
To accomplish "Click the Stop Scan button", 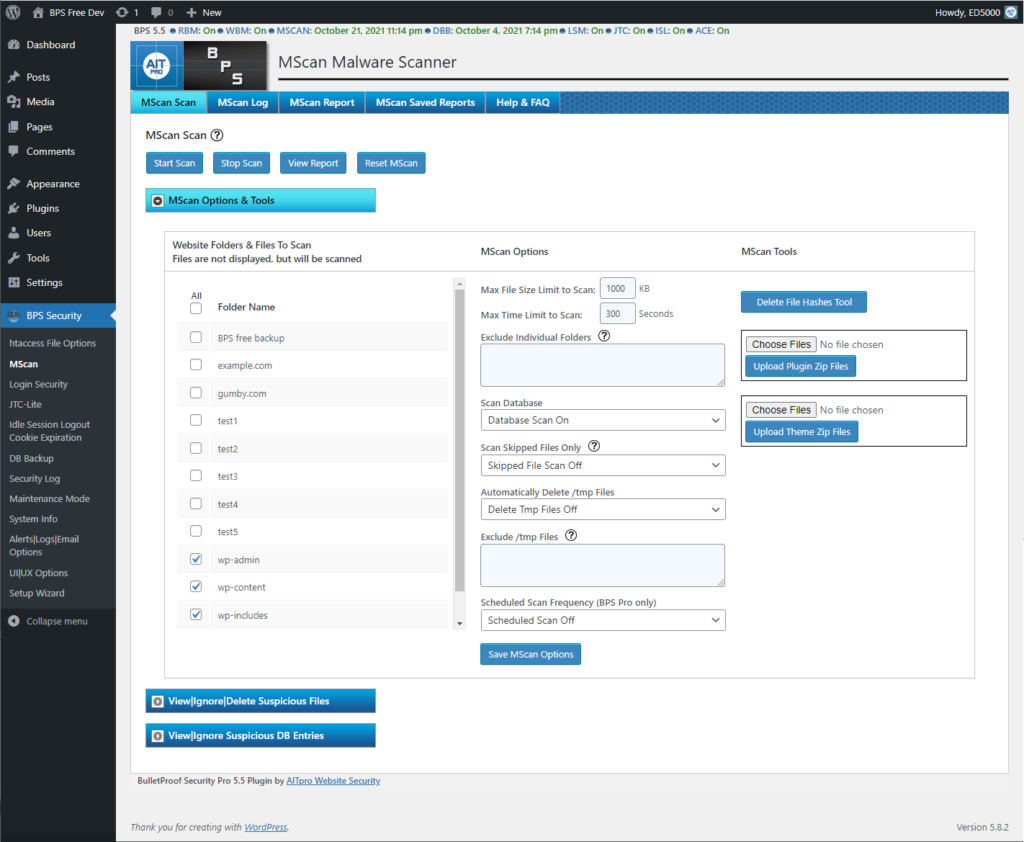I will (x=242, y=163).
